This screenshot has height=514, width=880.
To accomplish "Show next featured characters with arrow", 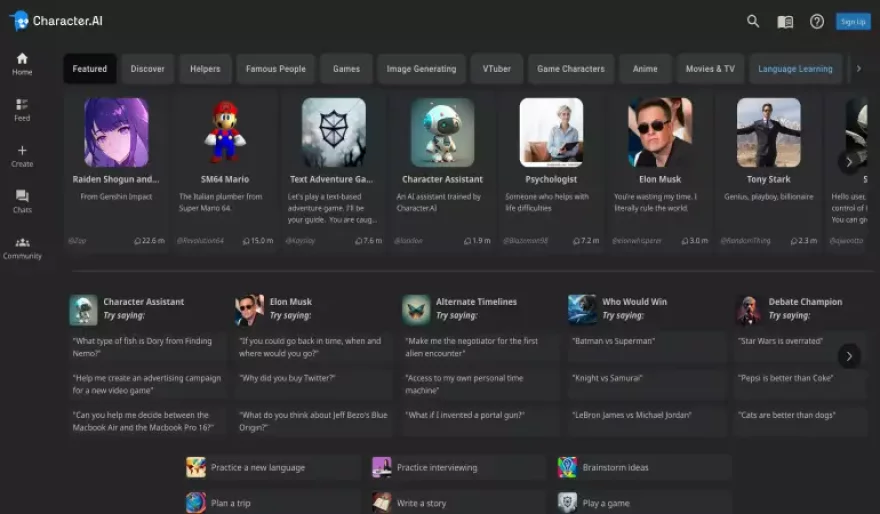I will coord(849,162).
